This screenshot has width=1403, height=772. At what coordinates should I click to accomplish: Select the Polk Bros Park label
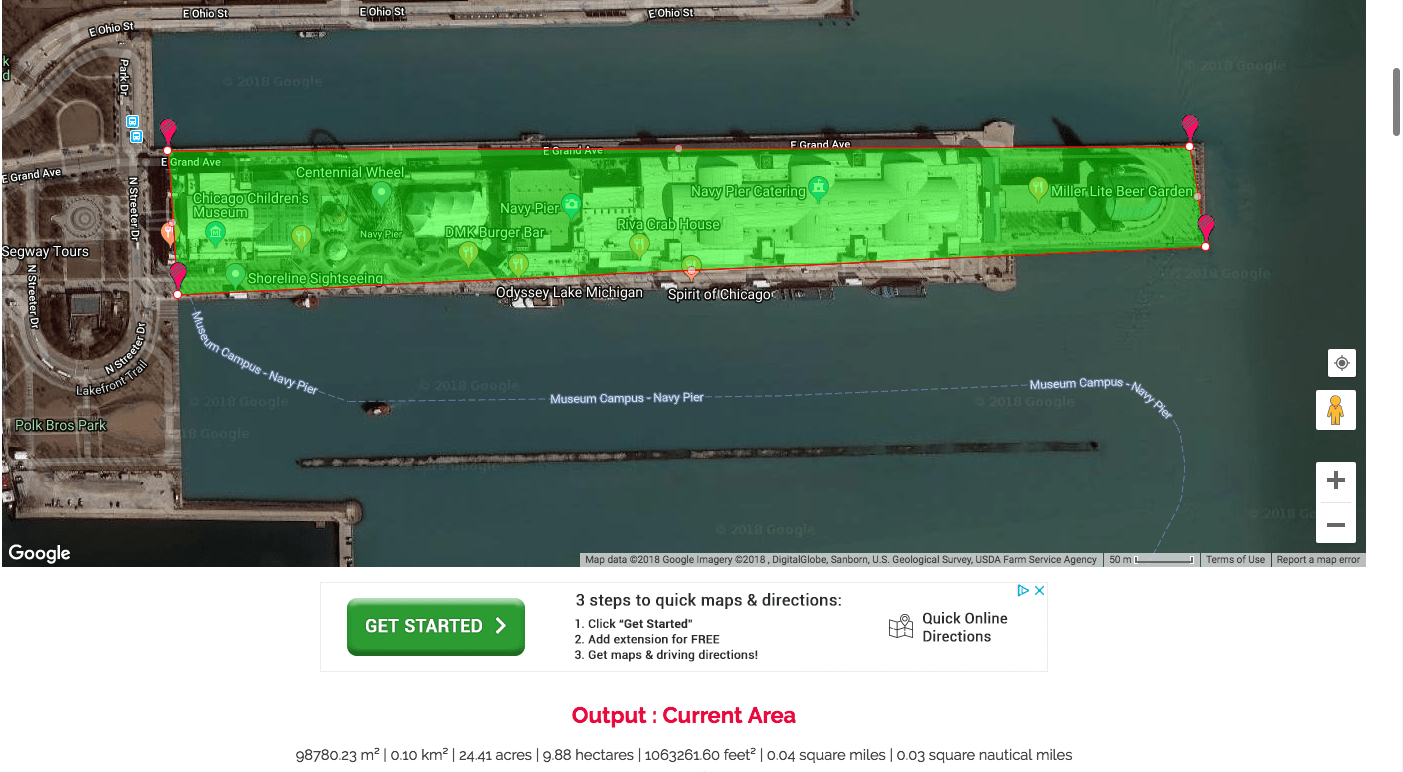(60, 425)
